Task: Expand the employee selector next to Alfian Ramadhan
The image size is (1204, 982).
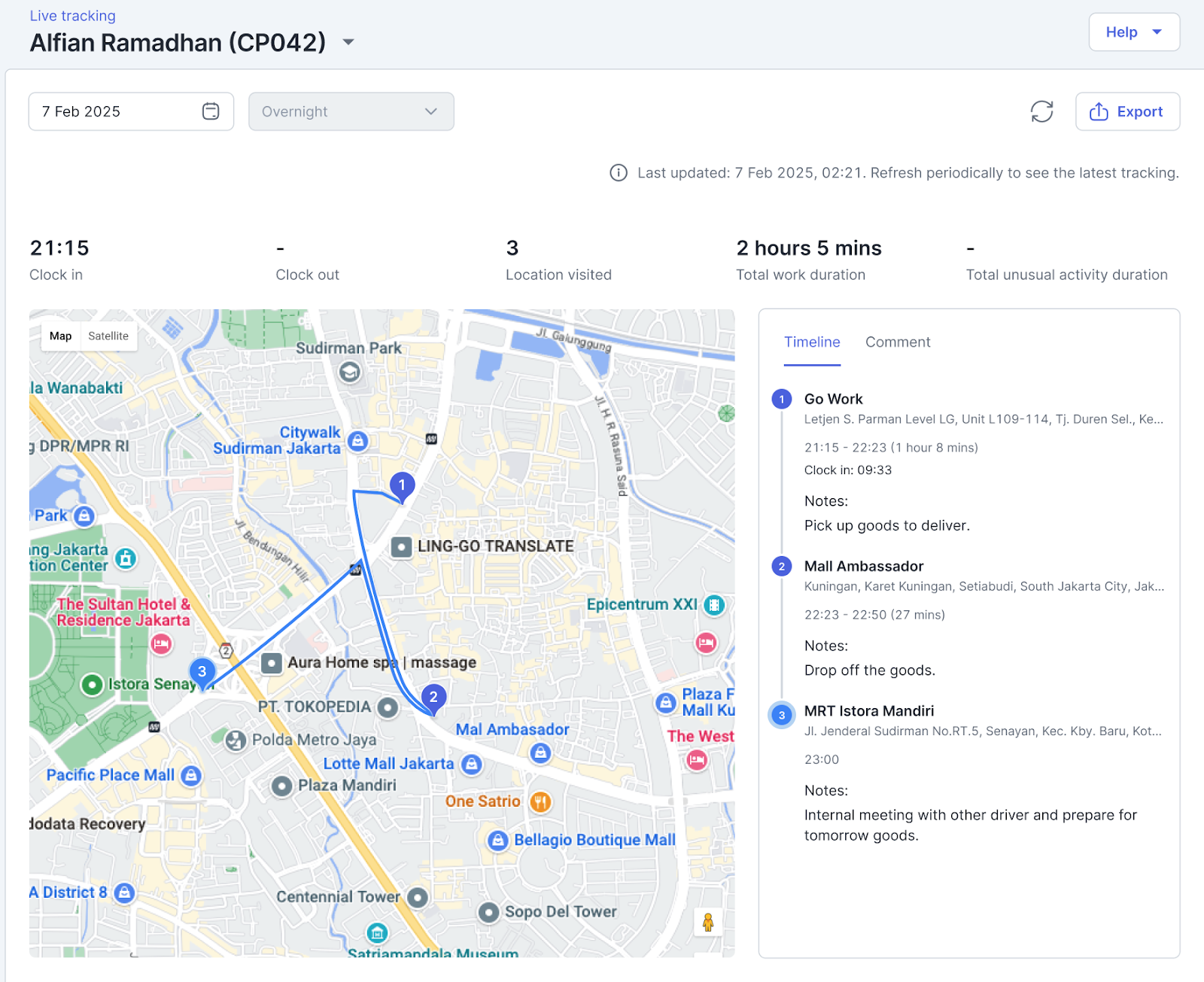Action: click(x=348, y=42)
